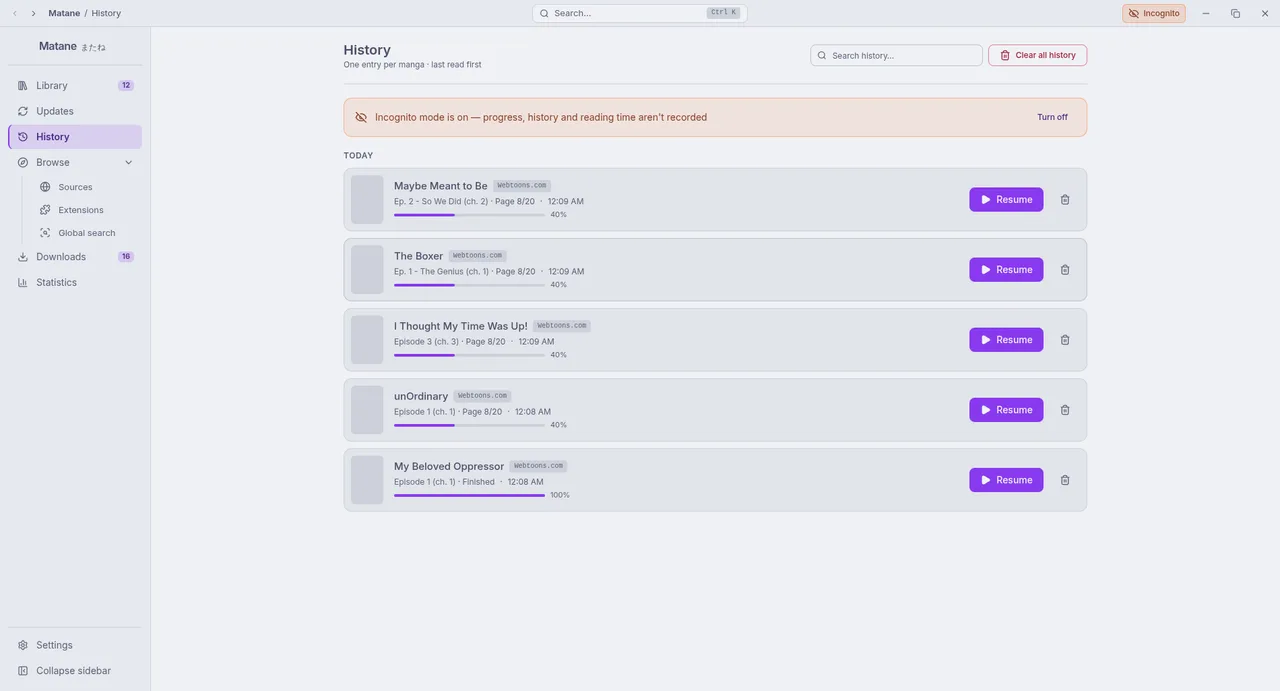Screen dimensions: 1280x691
Task: Click My Beloved Oppressor progress bar
Action: (469, 495)
